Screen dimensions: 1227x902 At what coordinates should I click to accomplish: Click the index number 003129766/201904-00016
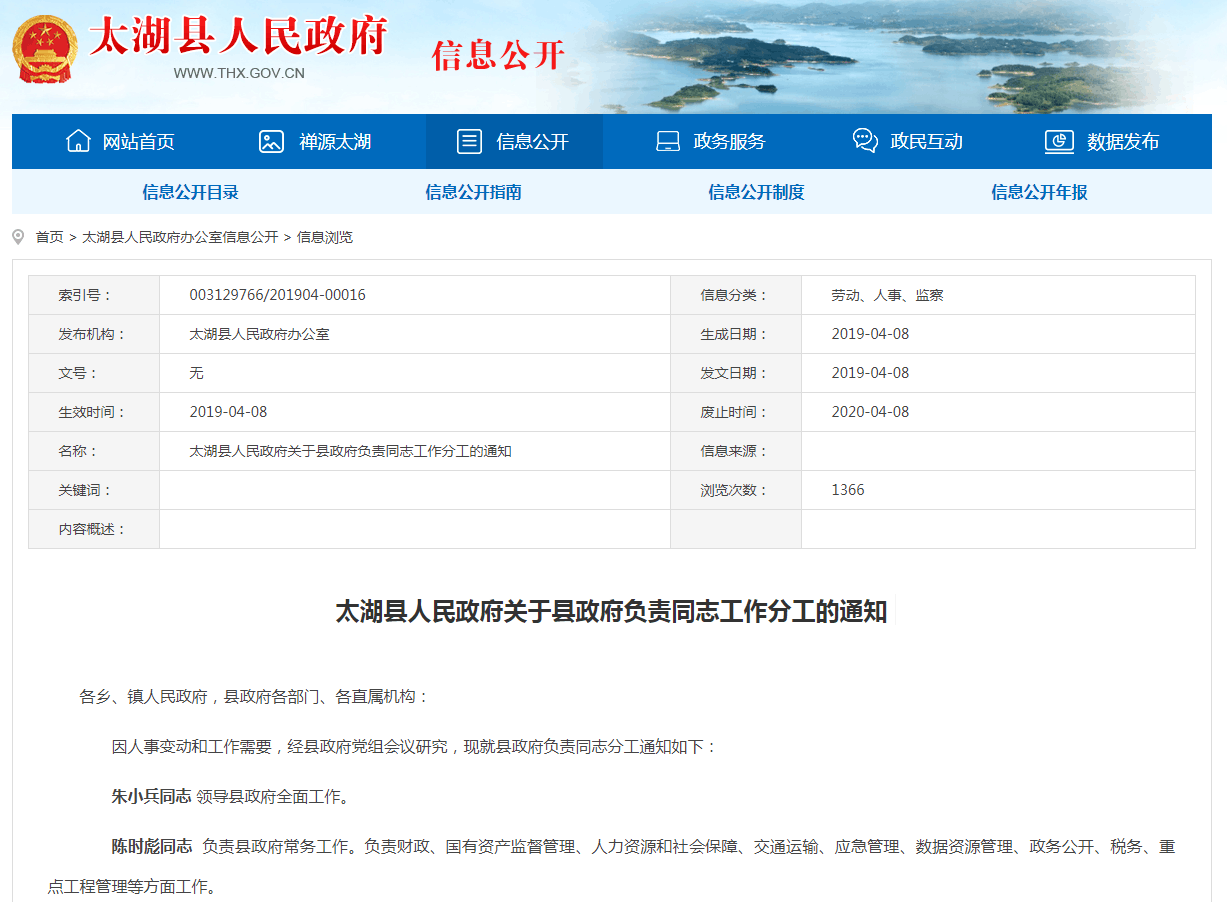(278, 295)
